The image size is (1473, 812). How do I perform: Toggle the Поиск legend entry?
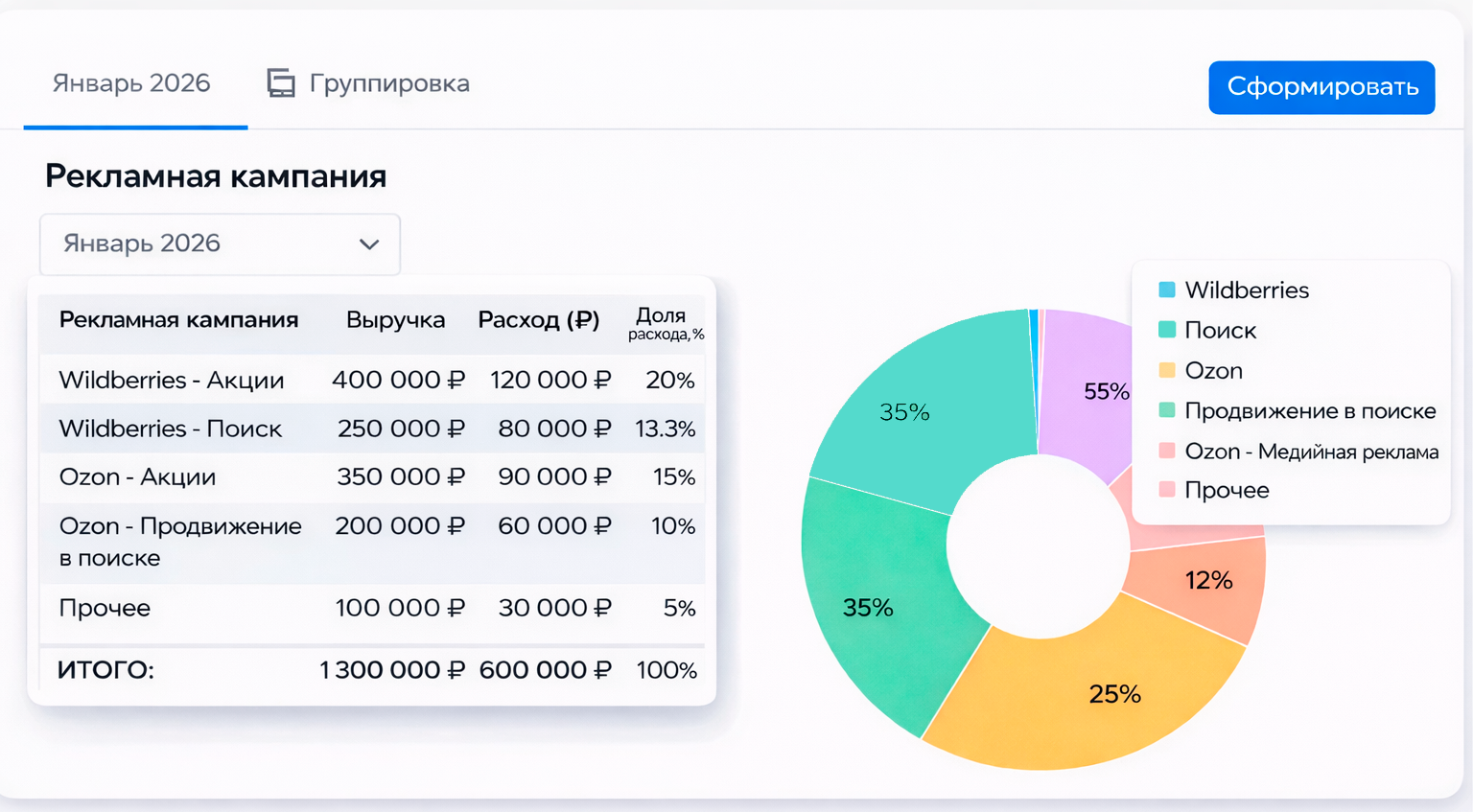tap(1219, 331)
